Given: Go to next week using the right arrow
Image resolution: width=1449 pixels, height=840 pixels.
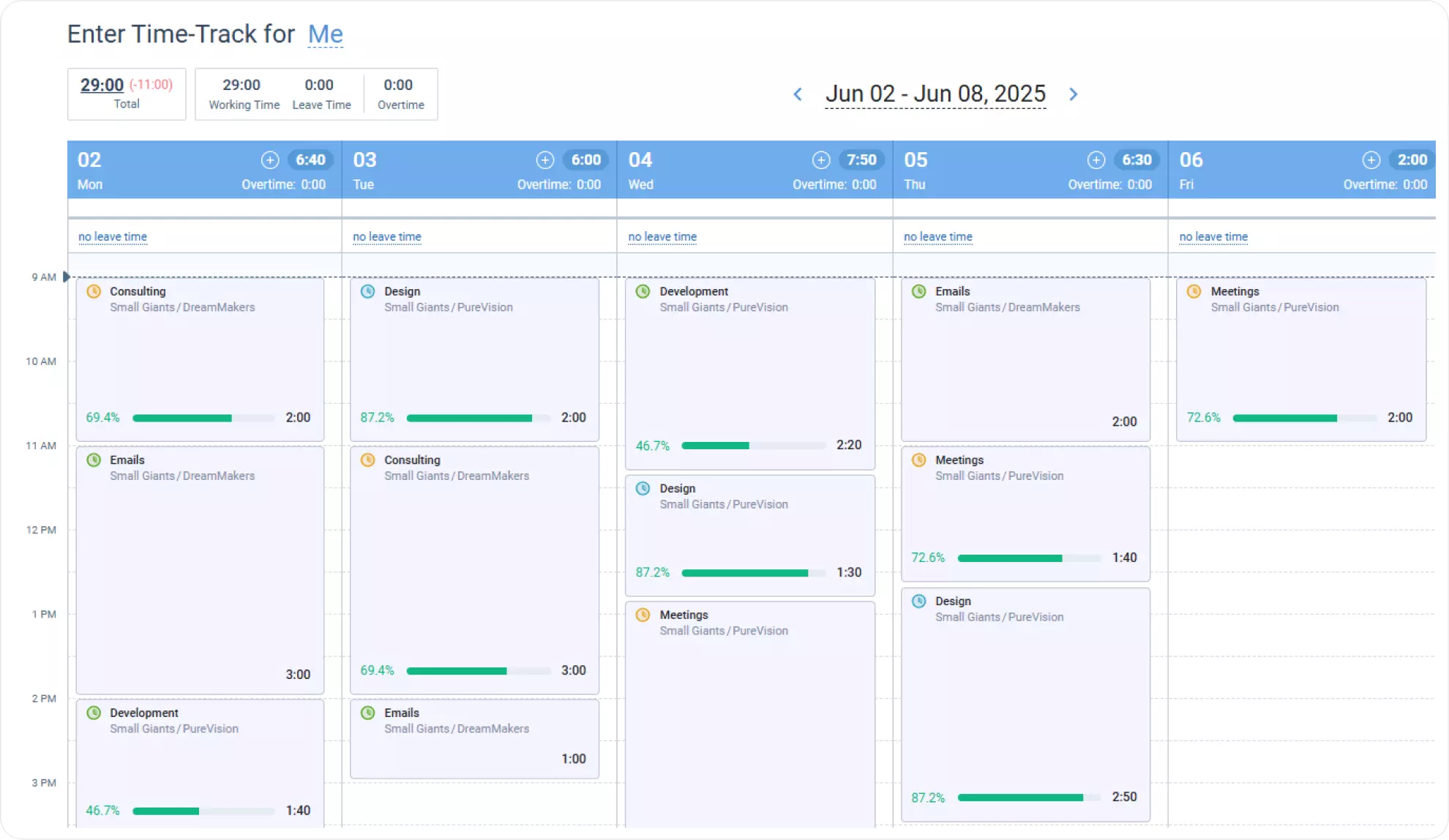Looking at the screenshot, I should click(1073, 94).
